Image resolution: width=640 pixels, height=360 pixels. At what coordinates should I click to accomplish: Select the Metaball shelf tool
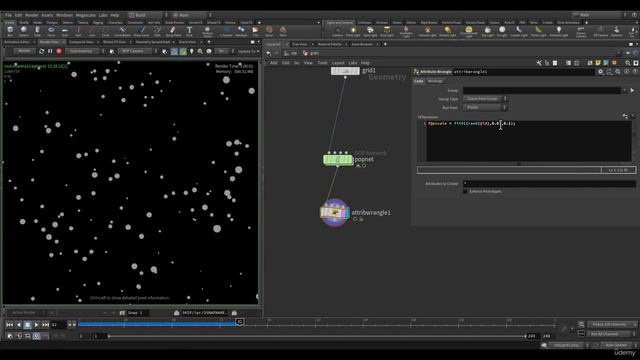coord(241,31)
